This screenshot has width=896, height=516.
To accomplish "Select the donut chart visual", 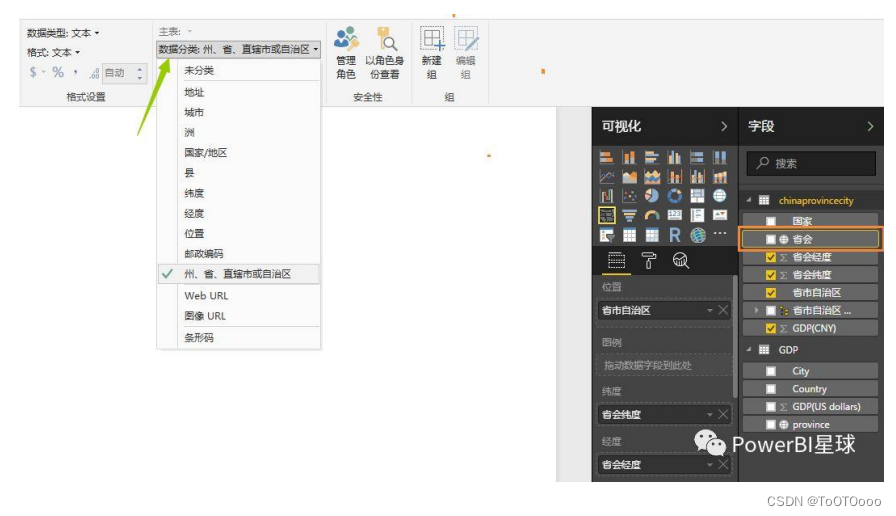I will (x=674, y=196).
